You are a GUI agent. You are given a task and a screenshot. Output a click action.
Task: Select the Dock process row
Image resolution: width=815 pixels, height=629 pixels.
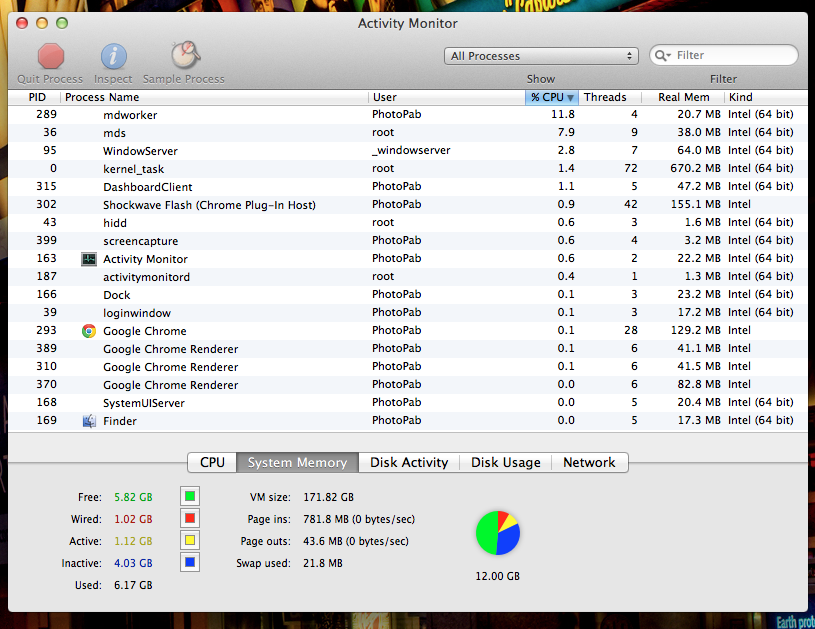[408, 295]
